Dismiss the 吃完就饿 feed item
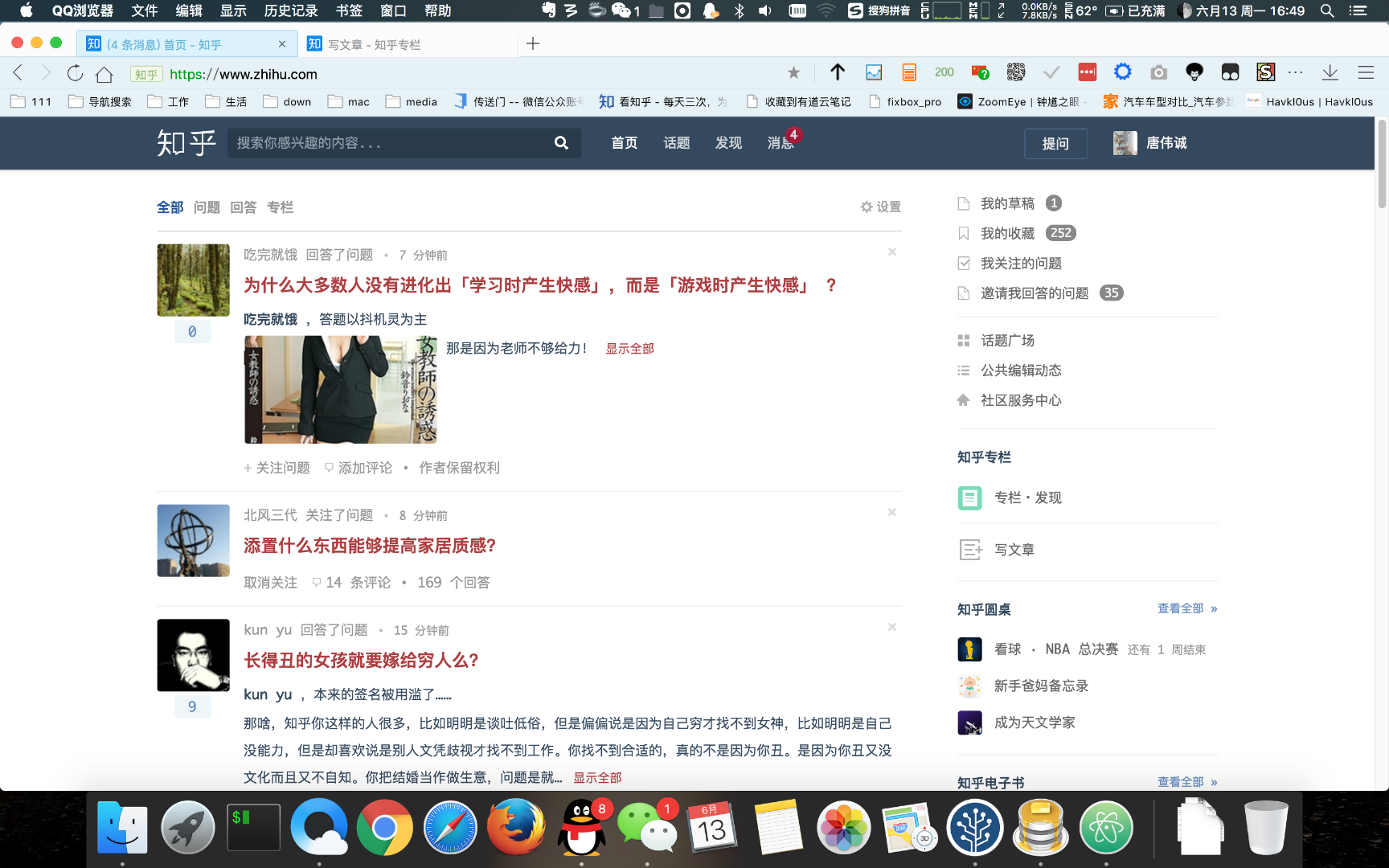1389x868 pixels. (892, 252)
